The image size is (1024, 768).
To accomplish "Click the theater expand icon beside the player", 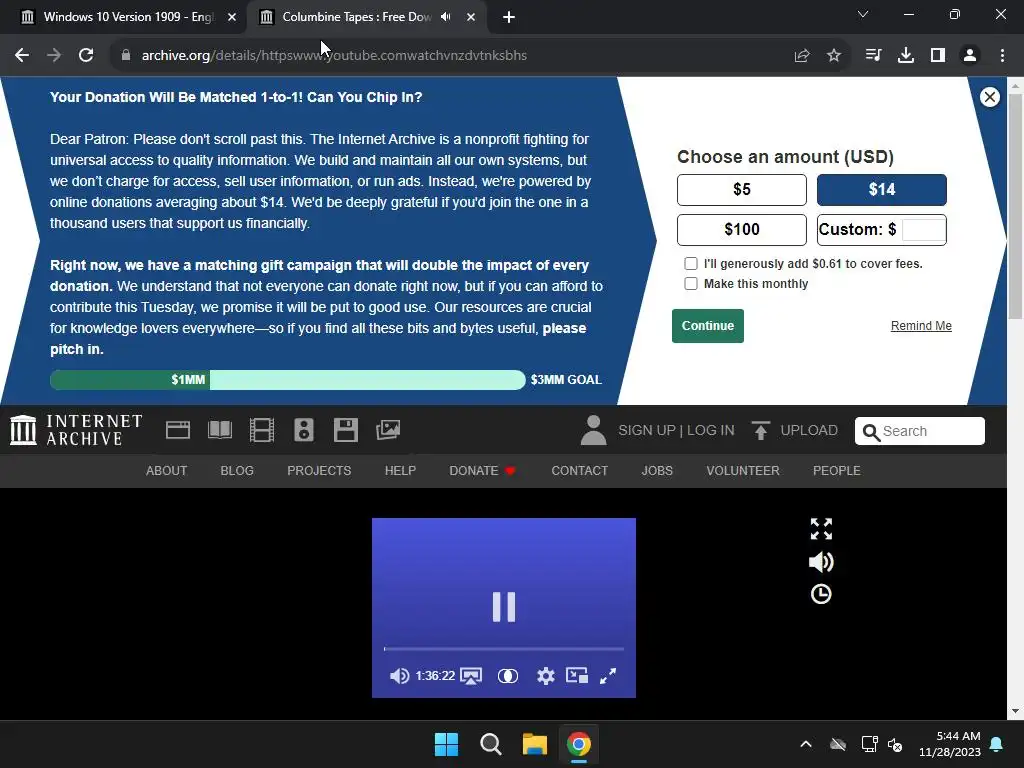I will point(821,529).
